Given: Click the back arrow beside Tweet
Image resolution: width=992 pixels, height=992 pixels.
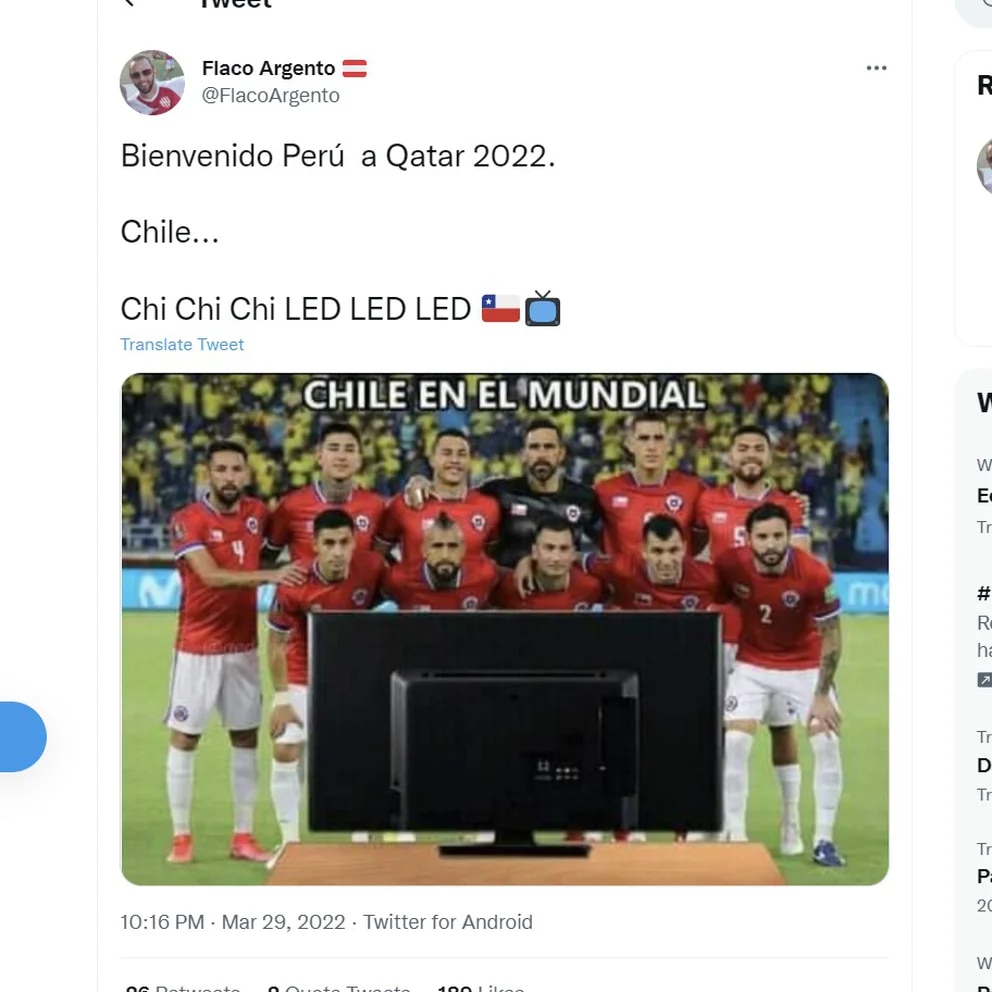Looking at the screenshot, I should point(130,3).
